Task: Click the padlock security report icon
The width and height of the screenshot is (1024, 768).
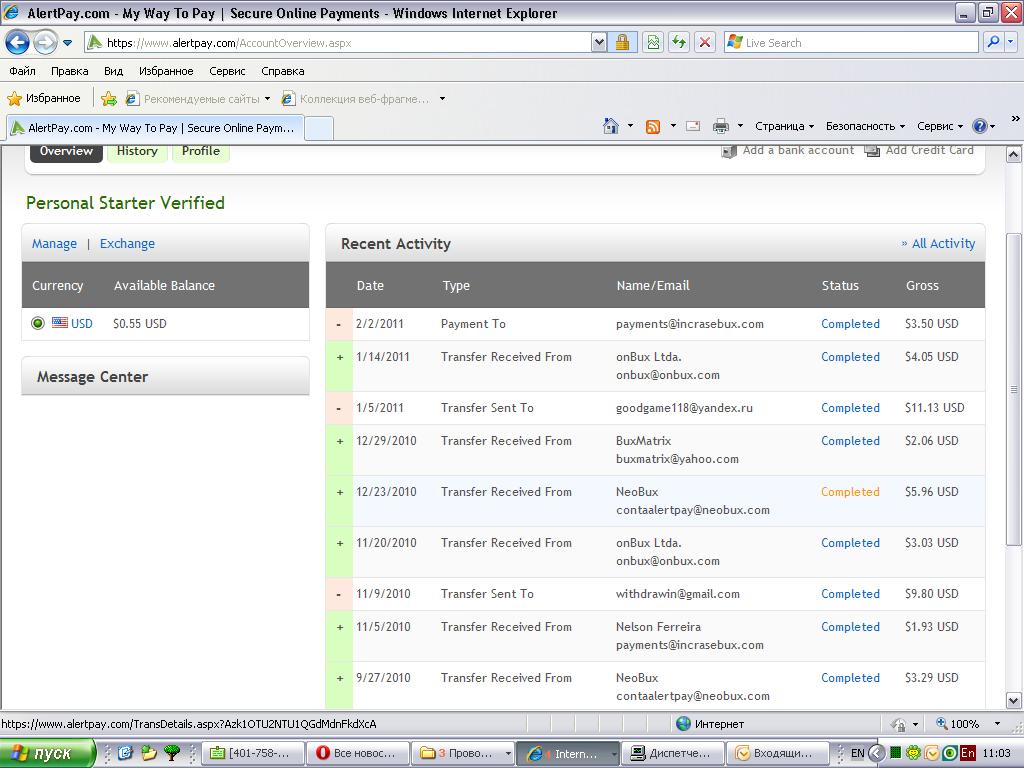Action: 622,43
